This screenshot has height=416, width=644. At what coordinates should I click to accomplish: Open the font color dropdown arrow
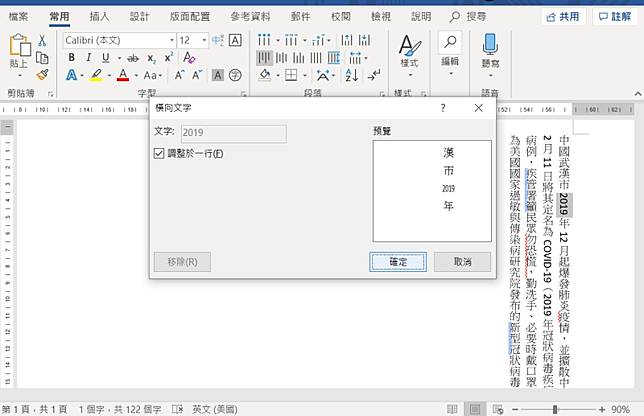click(x=135, y=75)
